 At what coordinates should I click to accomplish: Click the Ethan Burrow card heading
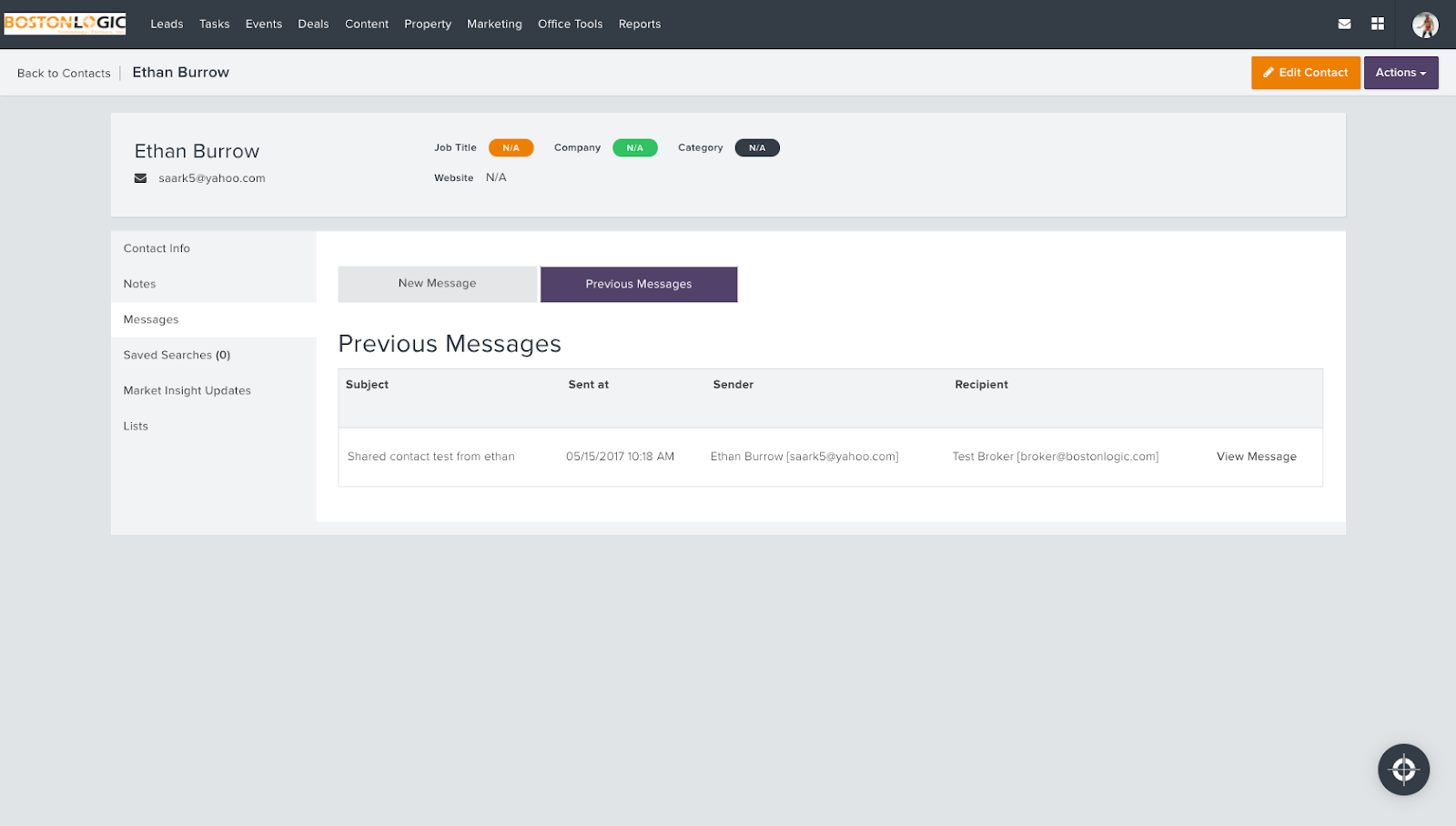[x=197, y=151]
